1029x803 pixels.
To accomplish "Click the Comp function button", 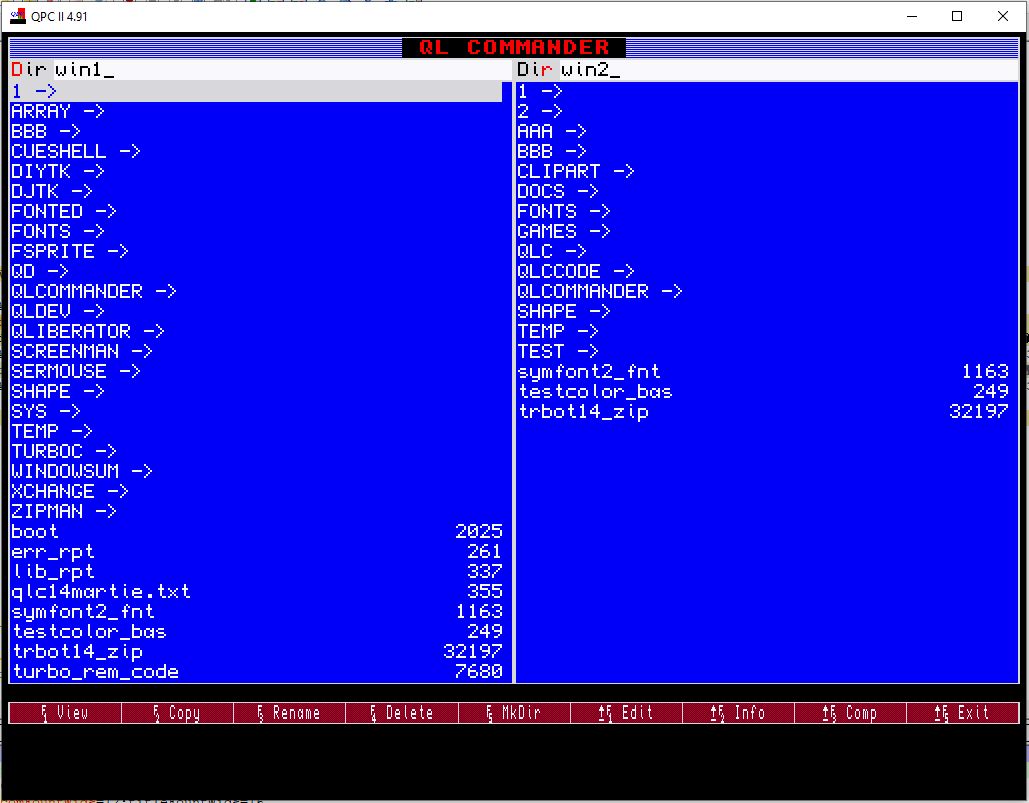I will point(850,712).
